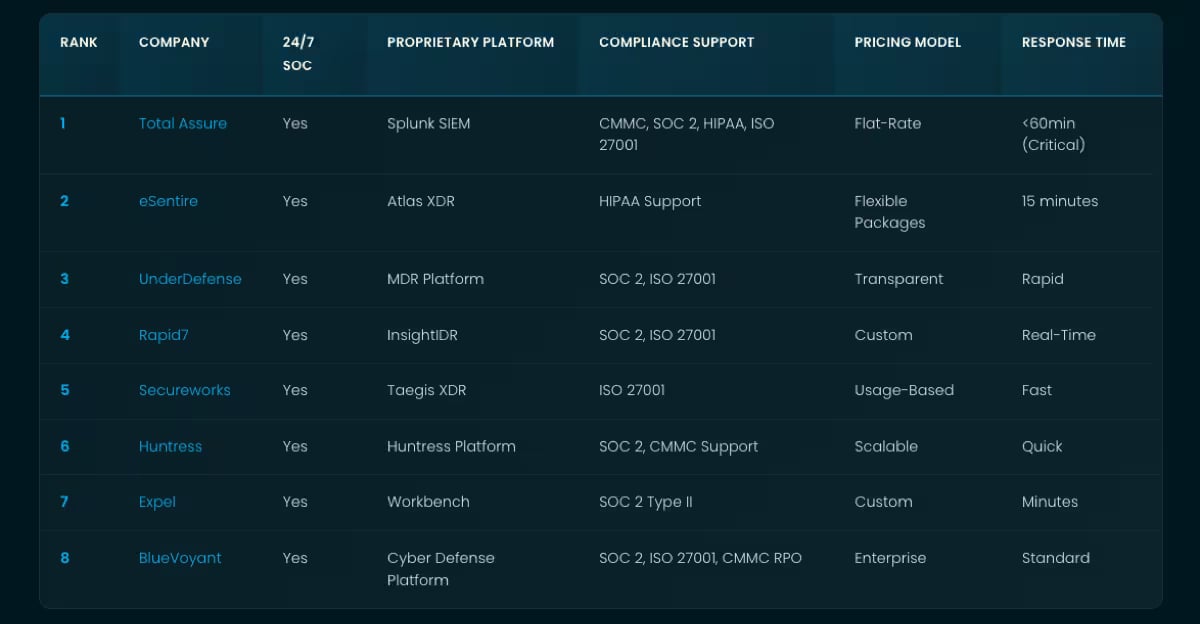This screenshot has width=1200, height=624.
Task: Open the Expel company link
Action: (x=157, y=502)
